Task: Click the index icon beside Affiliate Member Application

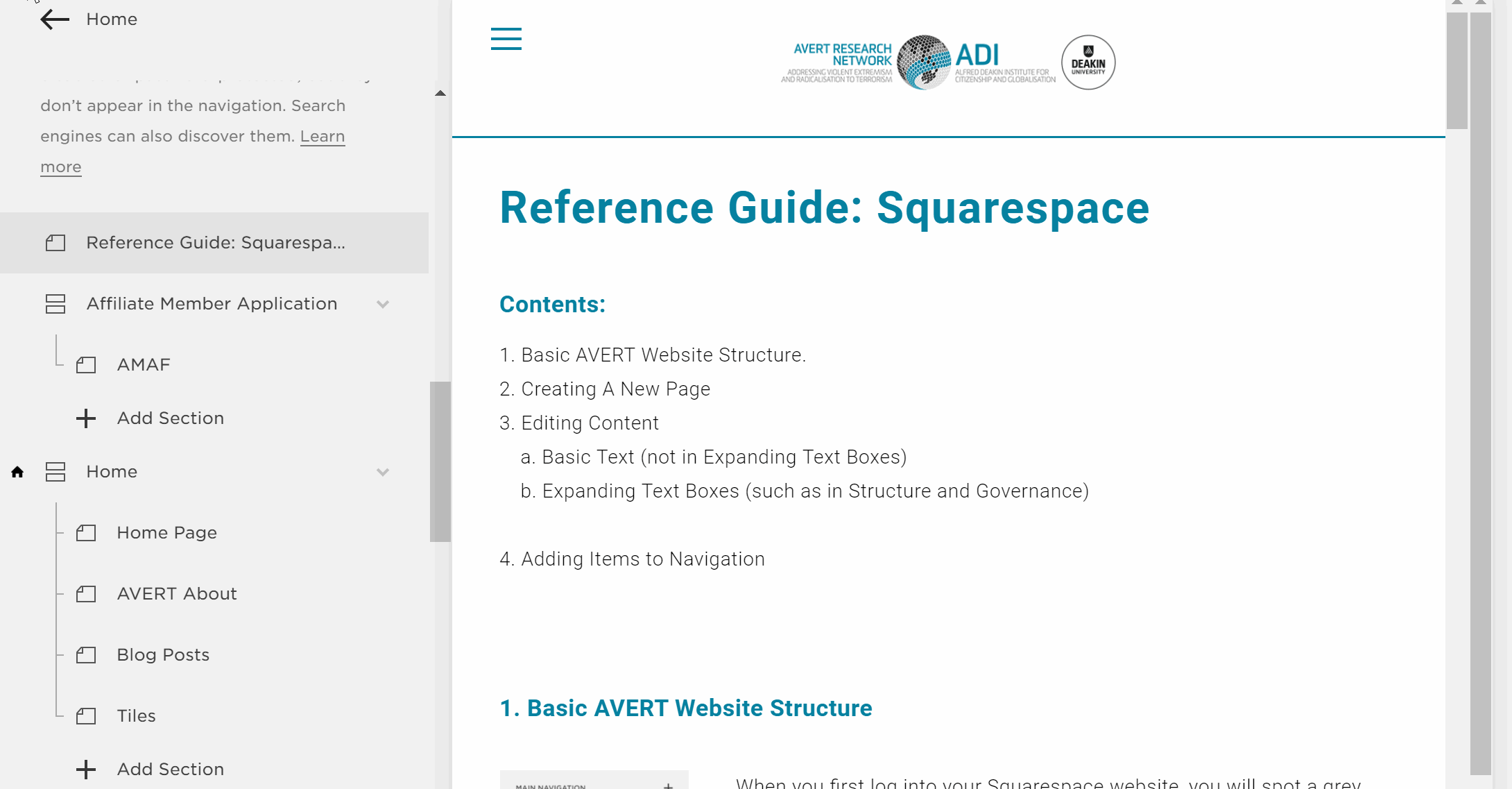Action: (x=55, y=304)
